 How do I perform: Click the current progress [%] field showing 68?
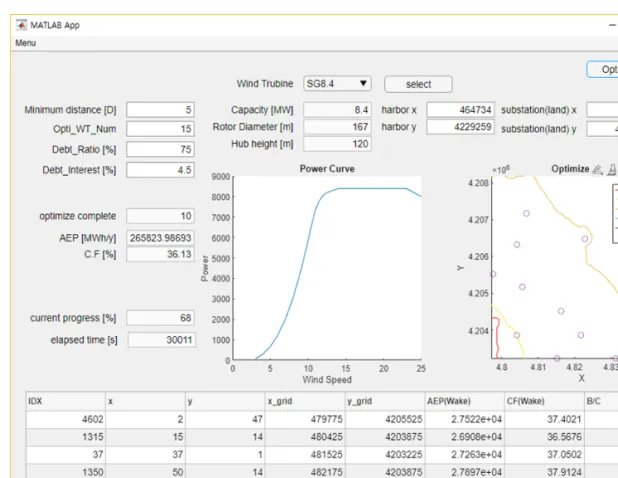point(160,318)
